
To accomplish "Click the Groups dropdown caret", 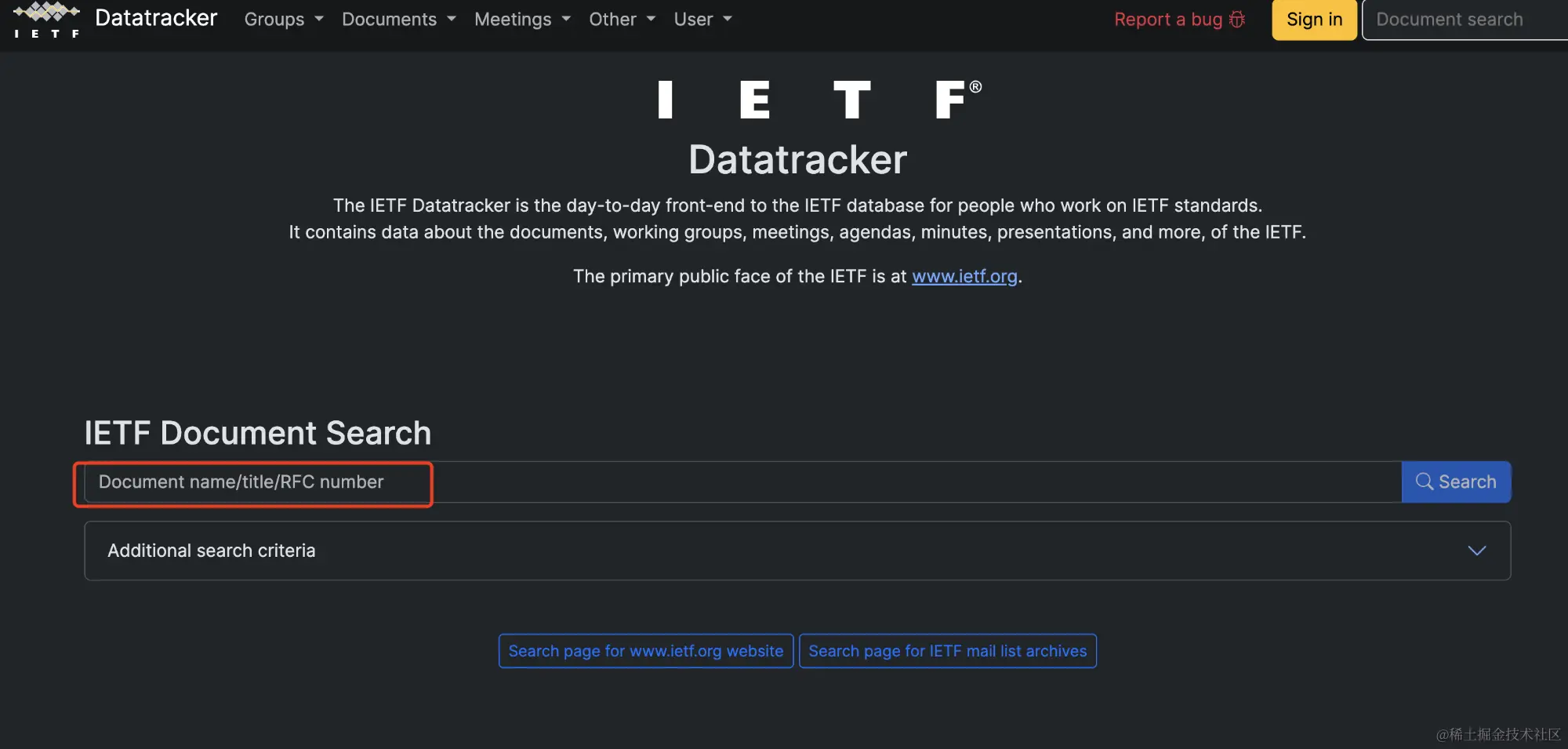I will pyautogui.click(x=319, y=19).
